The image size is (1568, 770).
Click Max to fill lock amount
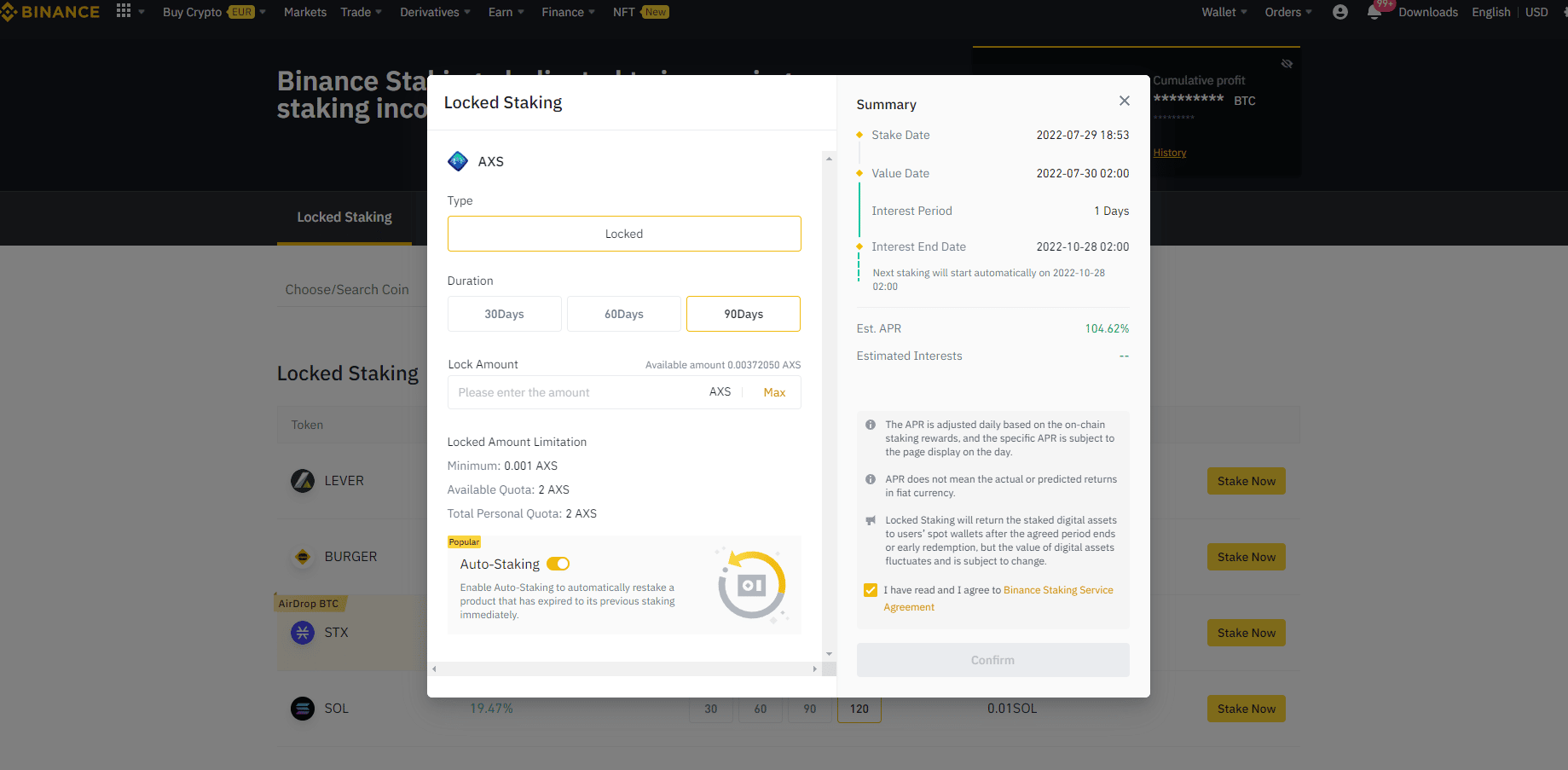point(774,392)
